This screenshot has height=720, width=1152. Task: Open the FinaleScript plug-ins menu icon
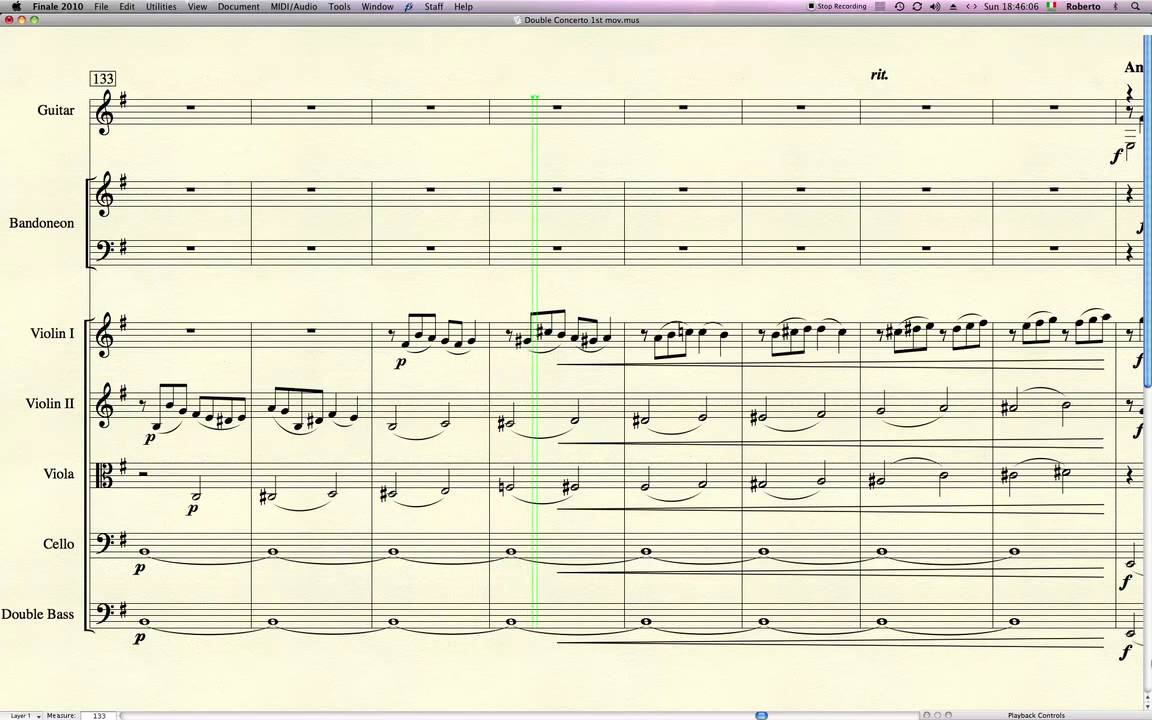[x=409, y=7]
